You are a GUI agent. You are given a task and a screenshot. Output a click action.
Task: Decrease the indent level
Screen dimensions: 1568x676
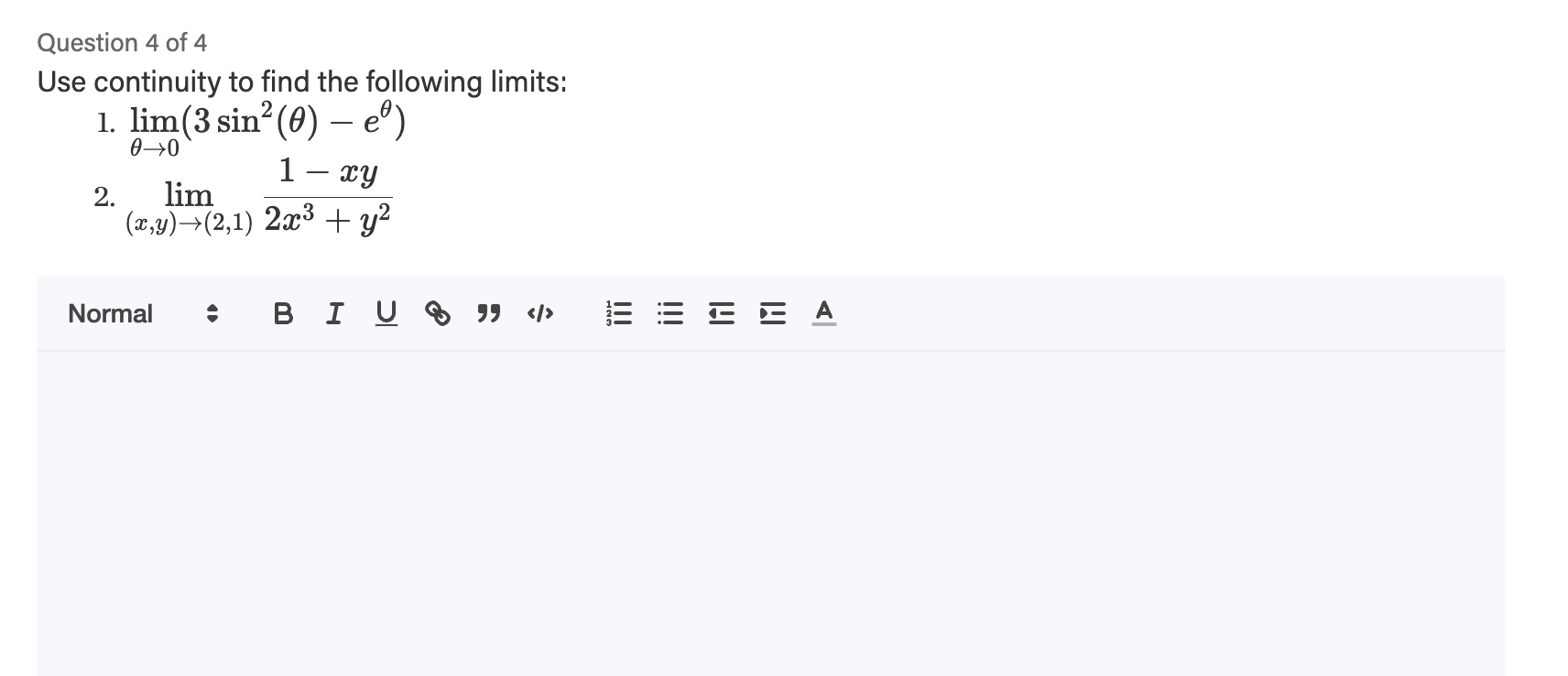[720, 314]
